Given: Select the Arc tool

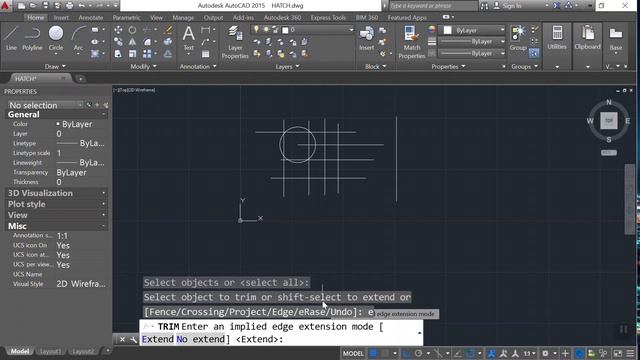Looking at the screenshot, I should point(78,38).
